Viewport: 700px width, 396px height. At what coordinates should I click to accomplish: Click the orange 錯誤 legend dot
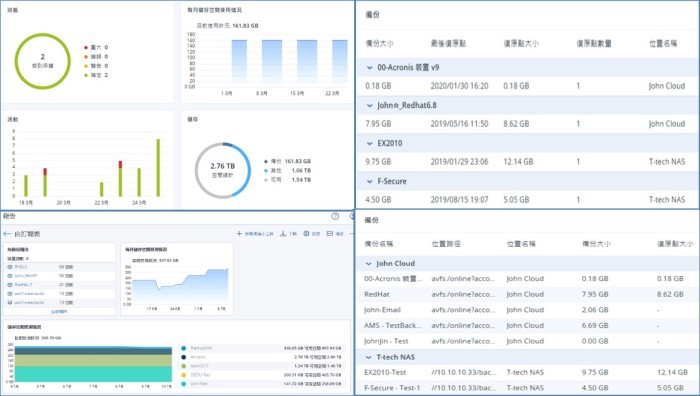[x=86, y=57]
